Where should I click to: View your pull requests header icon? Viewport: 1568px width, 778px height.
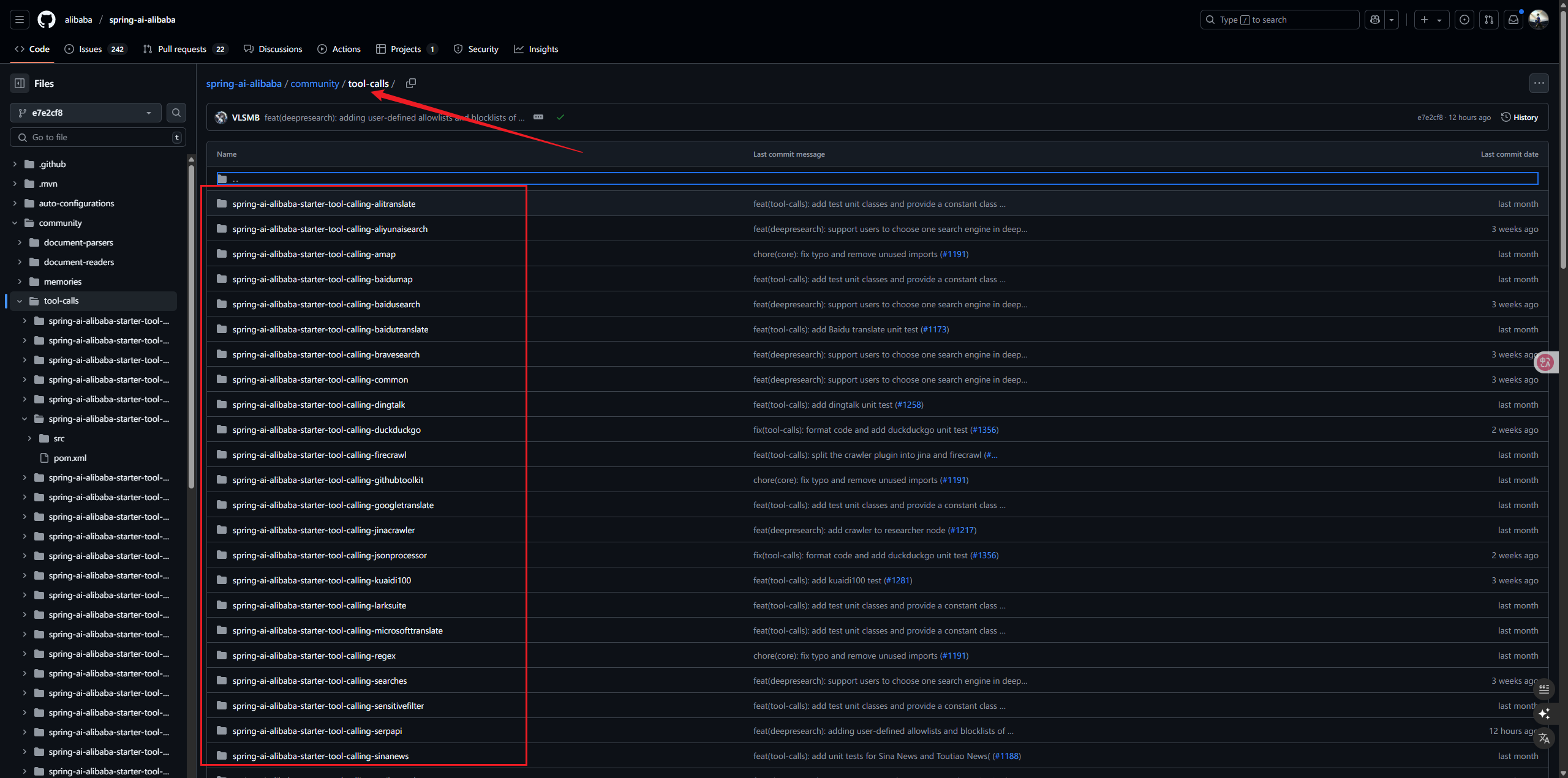(x=1488, y=20)
